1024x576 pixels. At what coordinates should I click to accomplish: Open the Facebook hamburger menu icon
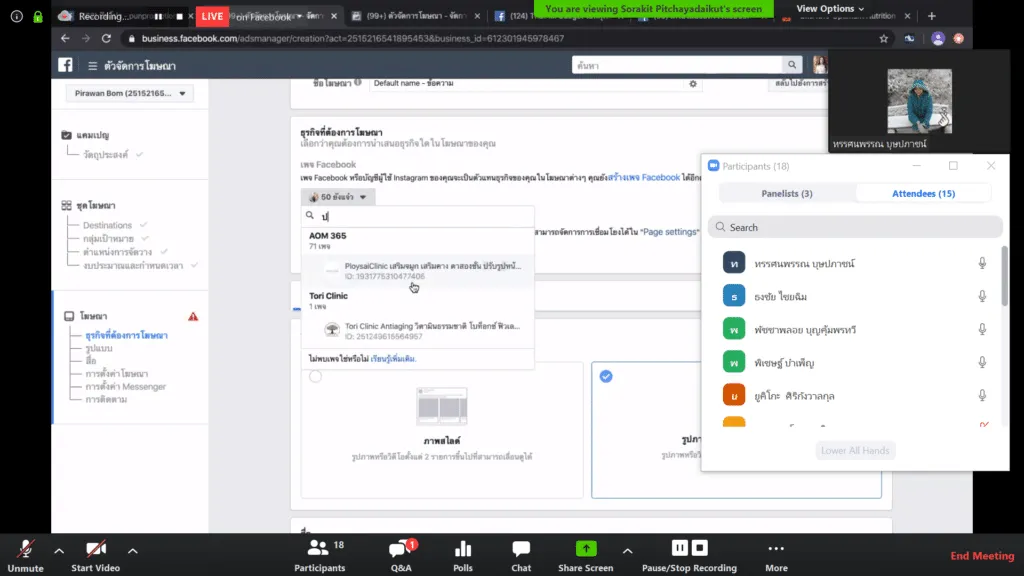(93, 66)
